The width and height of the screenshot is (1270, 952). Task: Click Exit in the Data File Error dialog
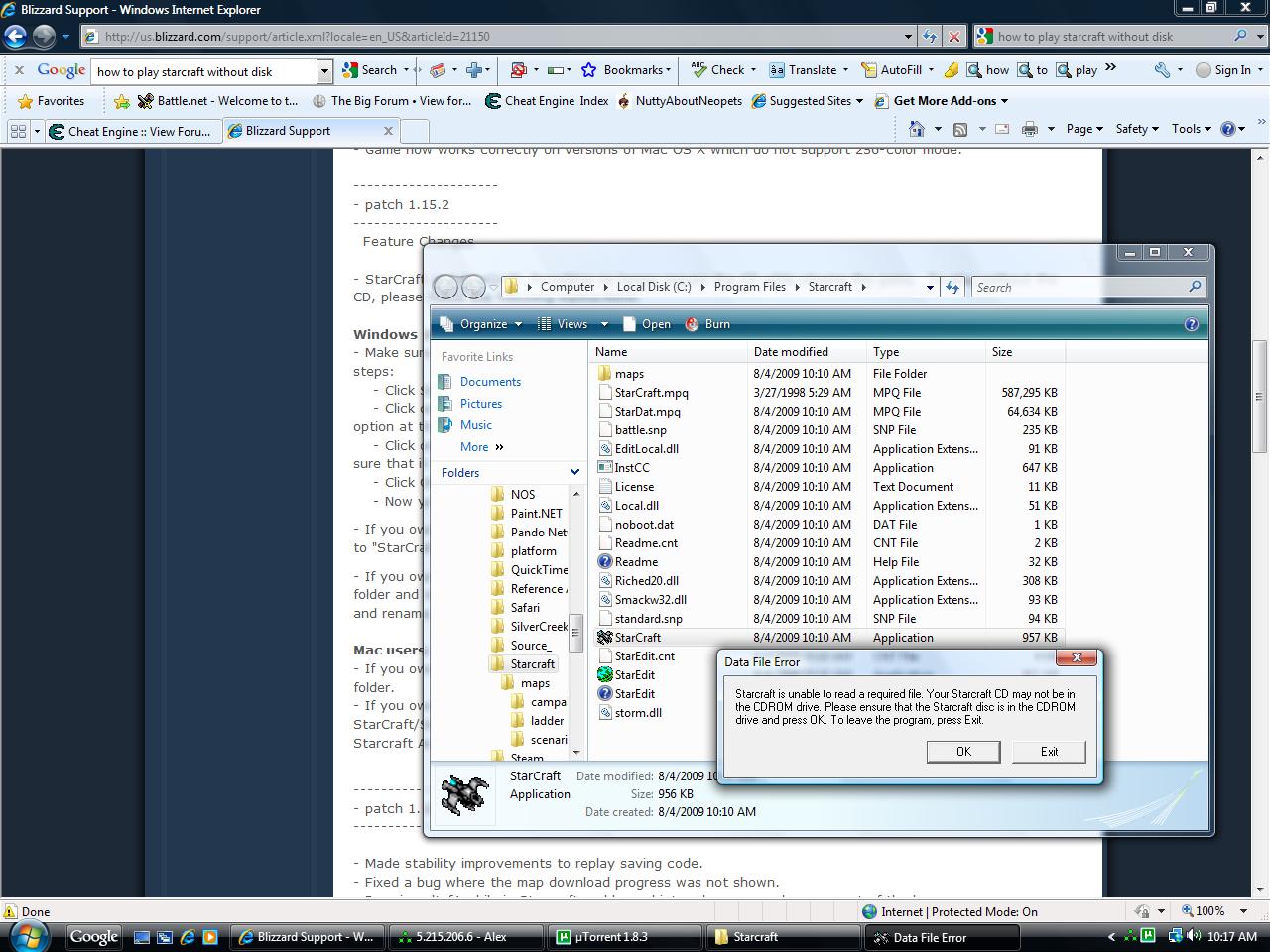coord(1049,752)
